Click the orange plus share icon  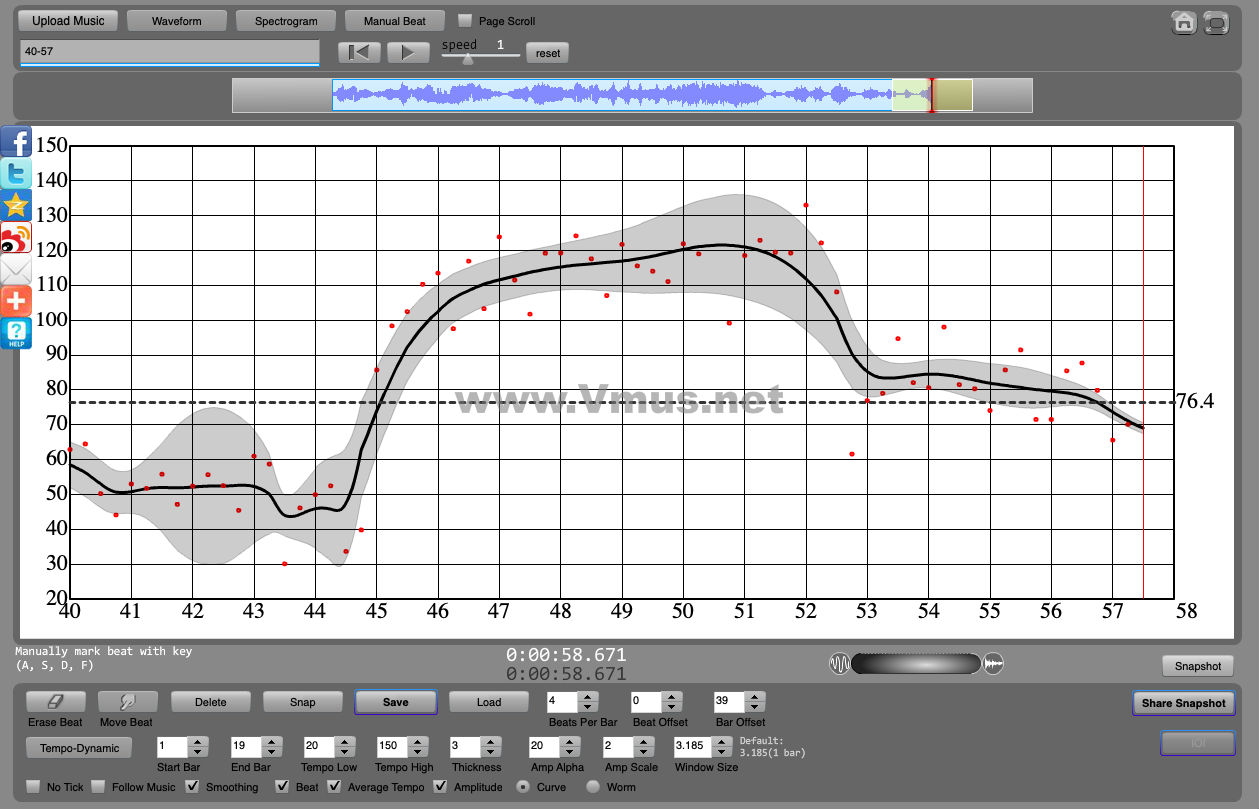coord(16,301)
